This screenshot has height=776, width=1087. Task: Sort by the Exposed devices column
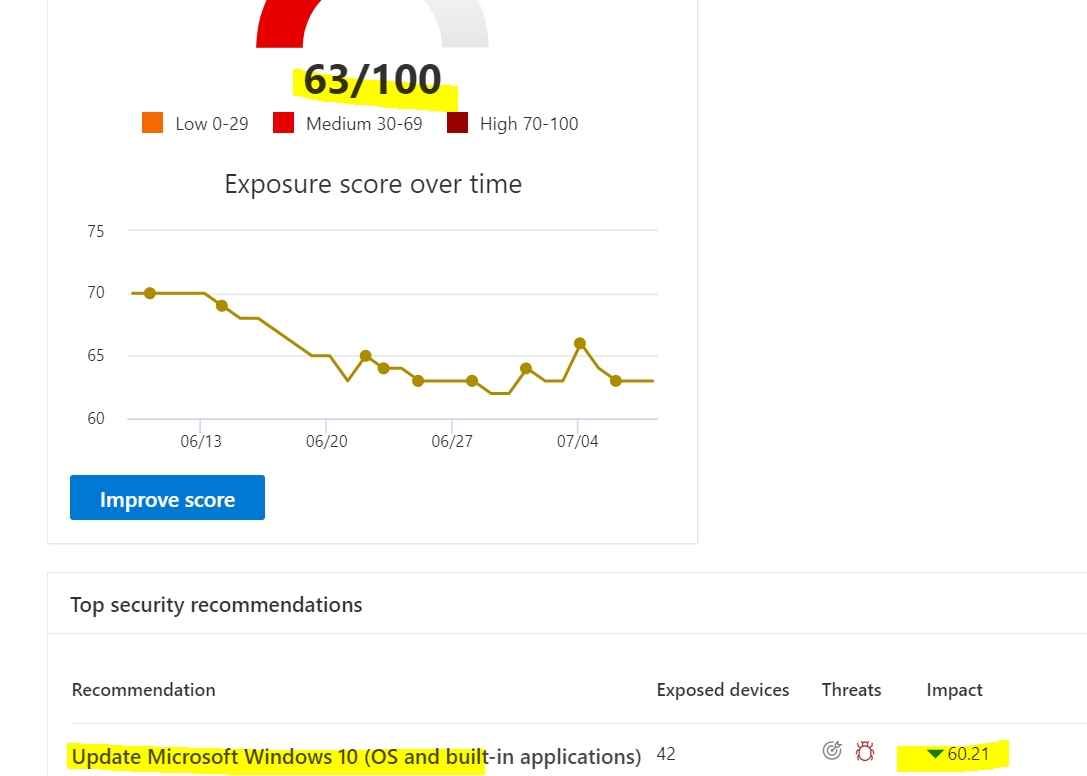(x=722, y=690)
